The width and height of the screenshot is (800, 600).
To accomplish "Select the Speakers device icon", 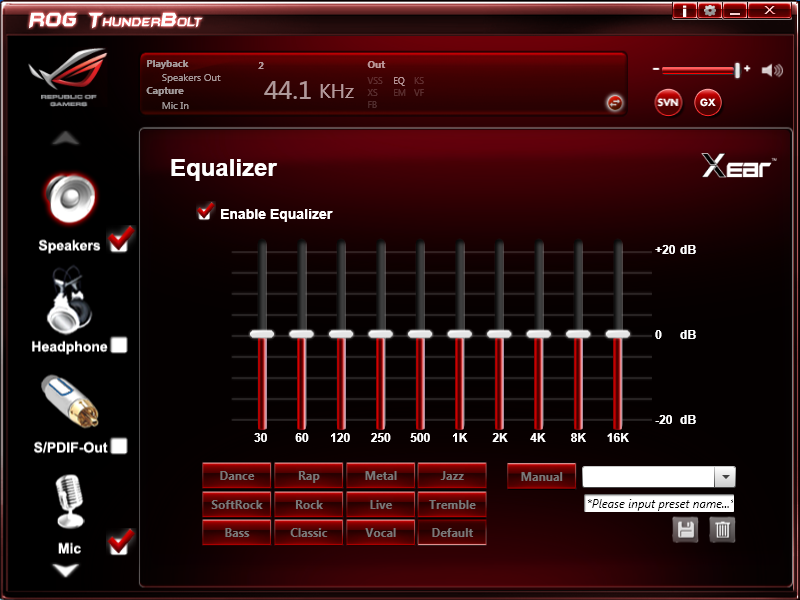I will [70, 199].
